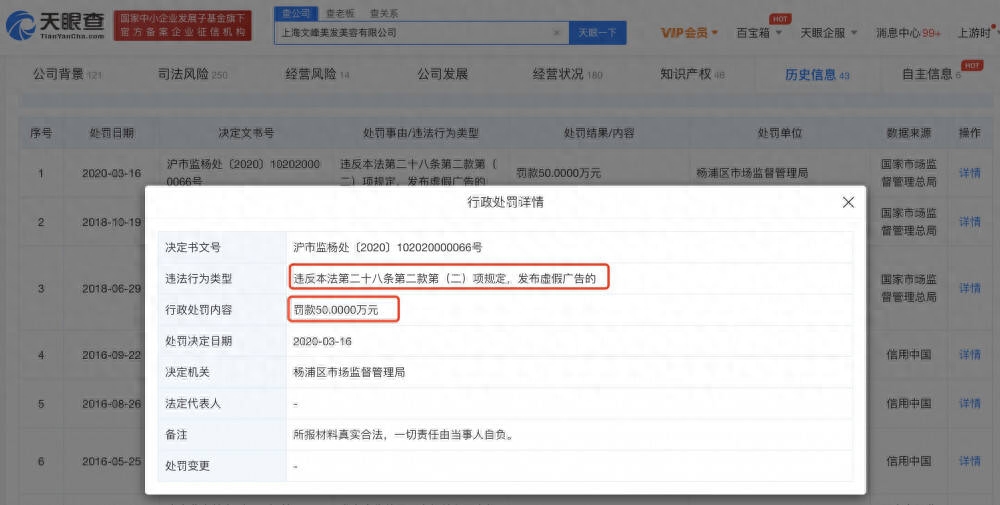This screenshot has width=1000, height=505.
Task: Select the 查关系 search tab
Action: [384, 13]
